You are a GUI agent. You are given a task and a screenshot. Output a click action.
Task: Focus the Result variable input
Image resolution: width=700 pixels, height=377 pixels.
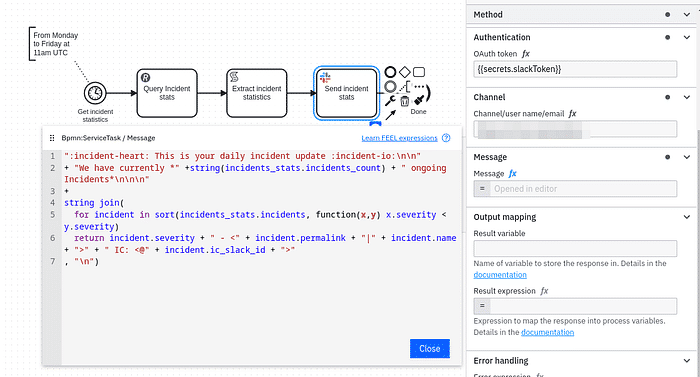pos(575,248)
